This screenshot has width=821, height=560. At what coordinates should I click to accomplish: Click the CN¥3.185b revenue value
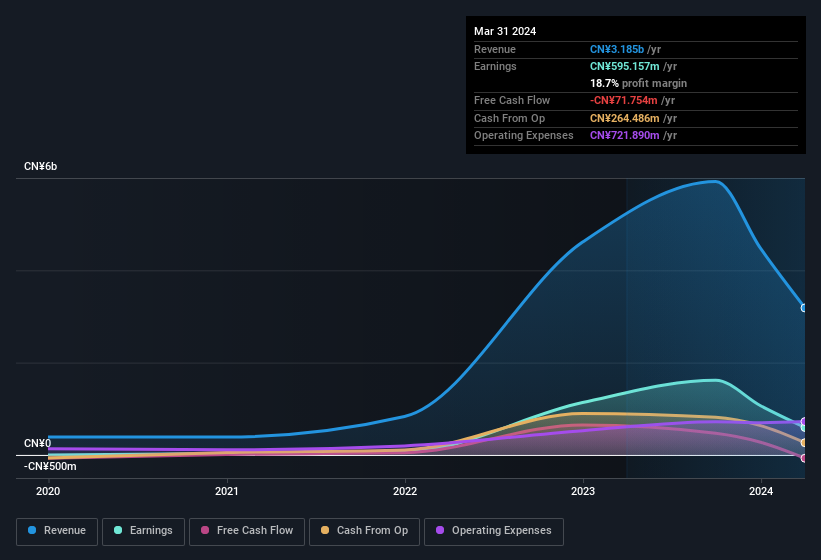[x=617, y=49]
